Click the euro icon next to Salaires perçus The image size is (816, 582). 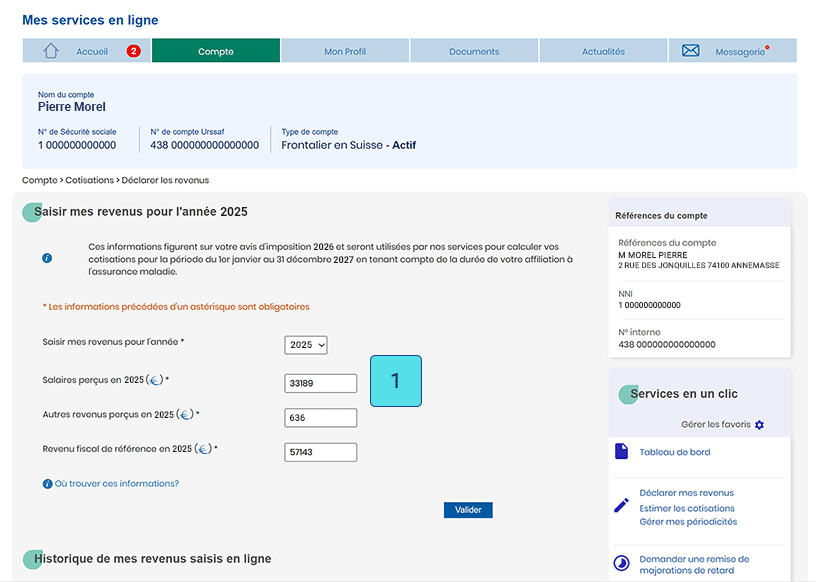[x=155, y=380]
